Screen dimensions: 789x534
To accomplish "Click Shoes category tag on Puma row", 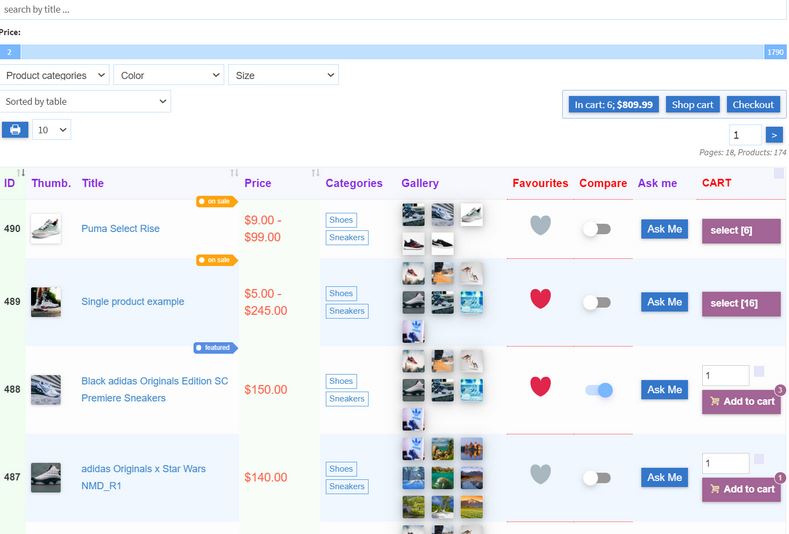I will click(341, 220).
